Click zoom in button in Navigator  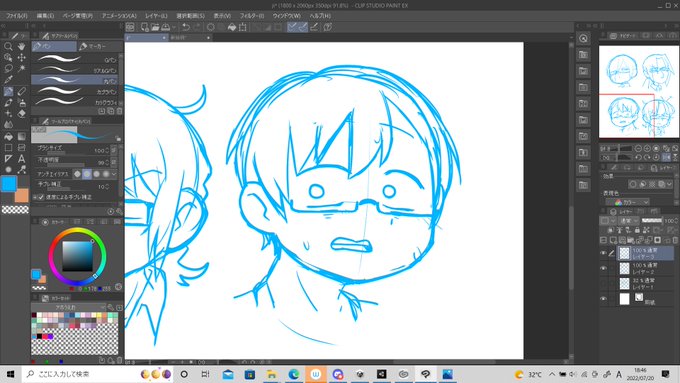click(x=647, y=148)
